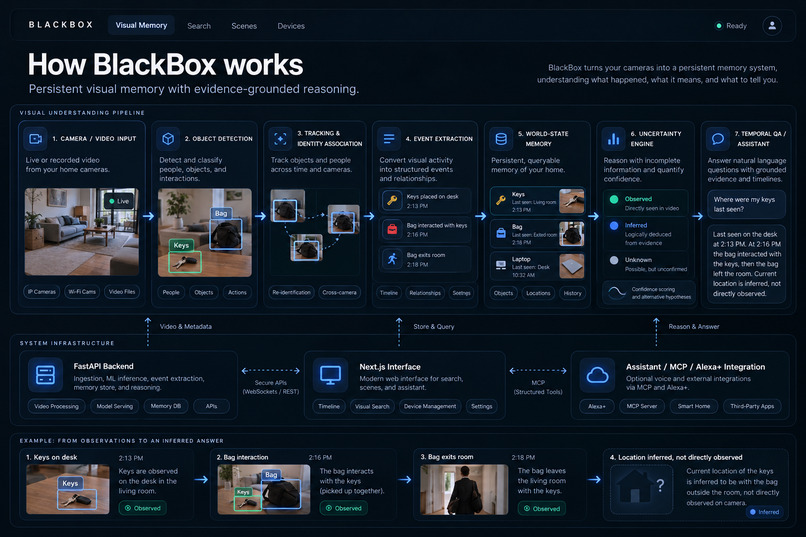
Task: Click the Alexa+ chip
Action: click(x=597, y=406)
